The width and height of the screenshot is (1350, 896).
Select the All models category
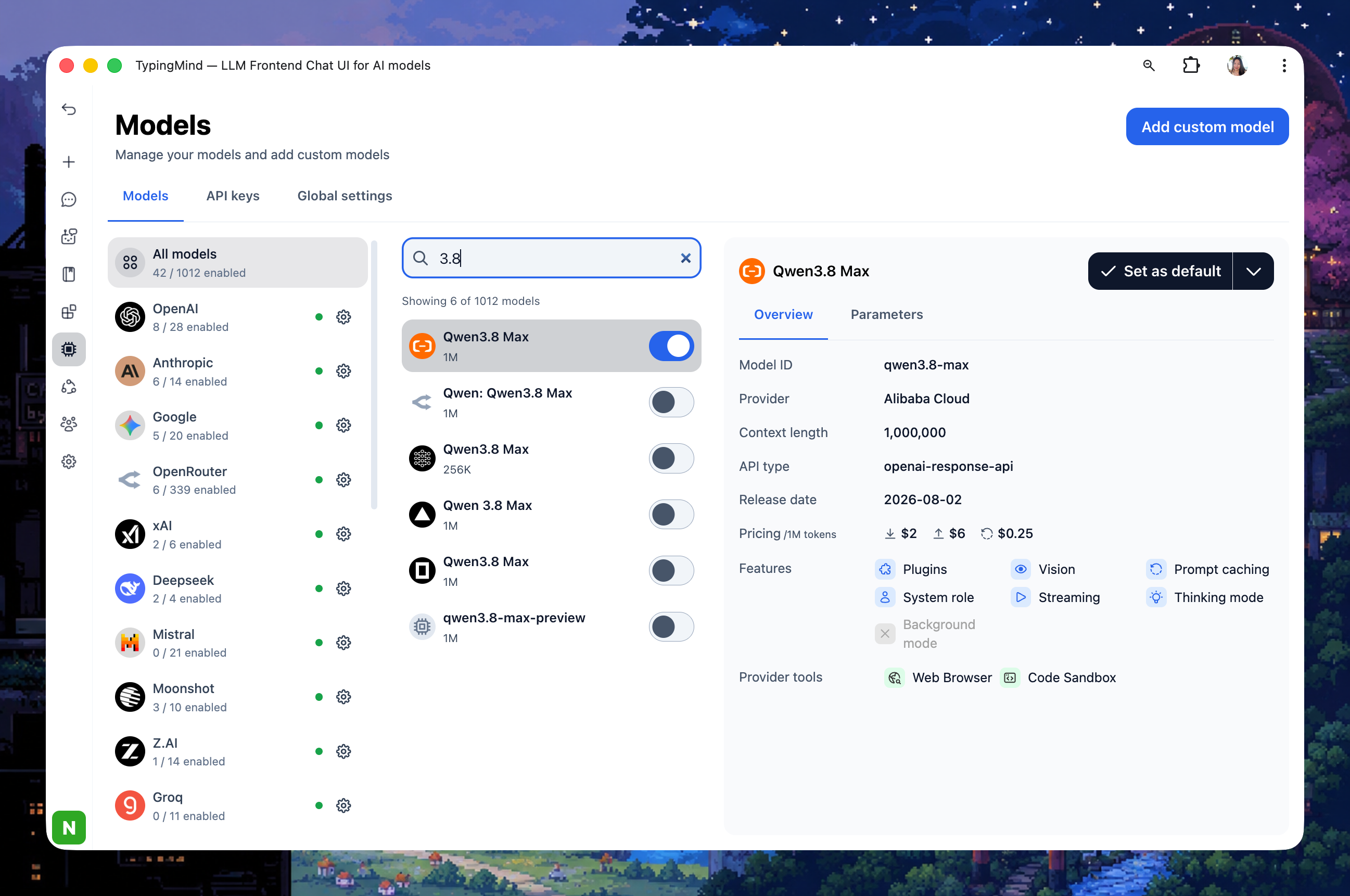238,263
